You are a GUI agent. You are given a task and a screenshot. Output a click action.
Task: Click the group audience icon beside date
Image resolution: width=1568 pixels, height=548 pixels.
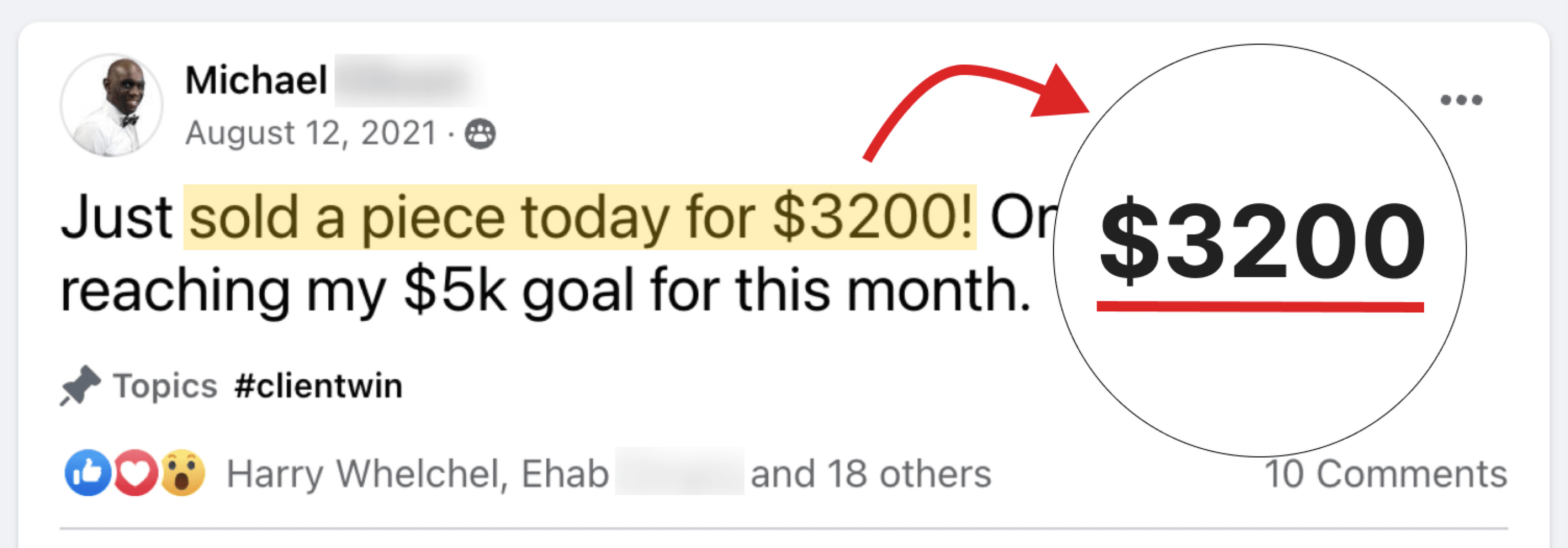coord(480,134)
